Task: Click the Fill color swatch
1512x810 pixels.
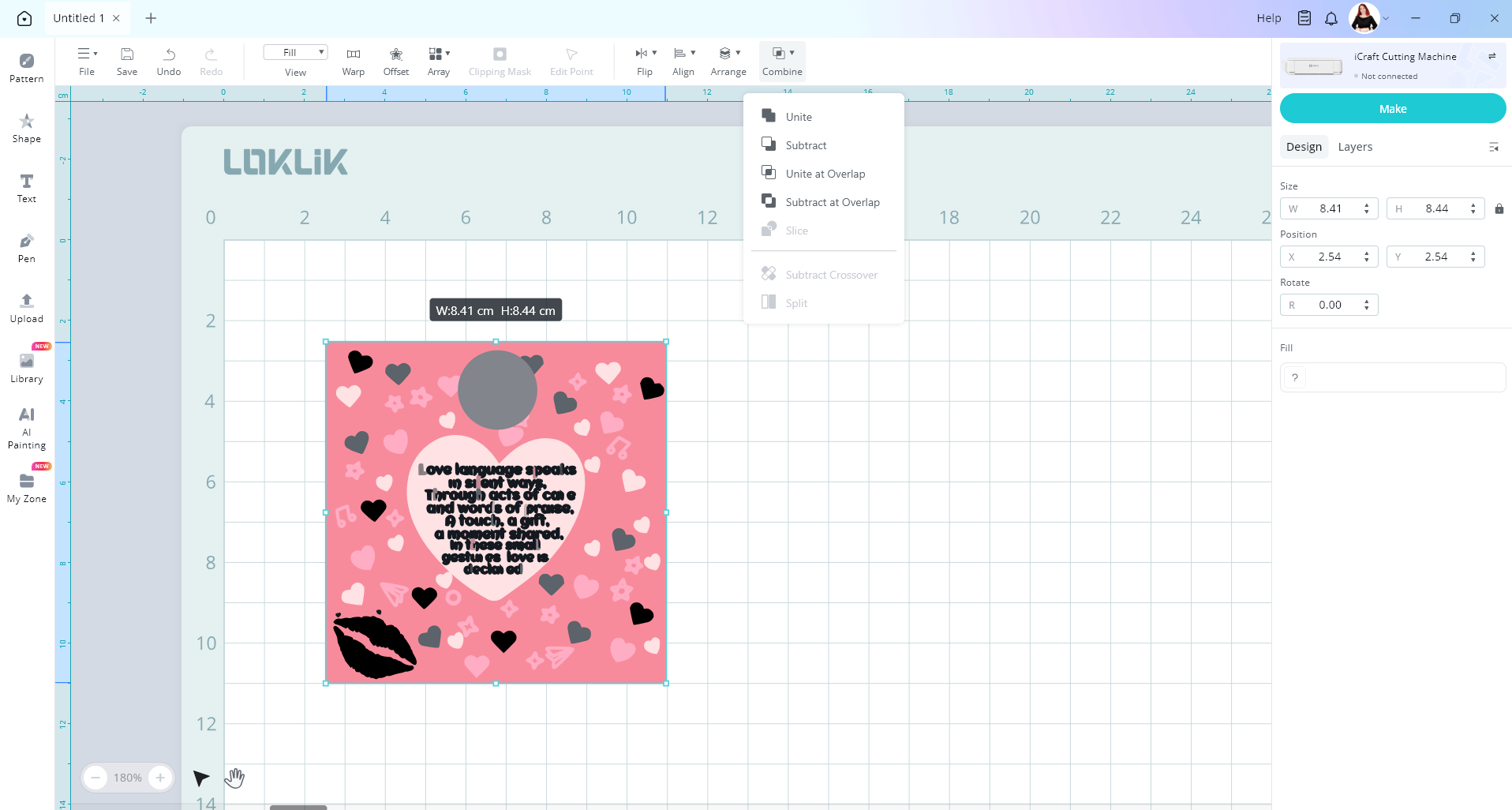Action: 1294,377
